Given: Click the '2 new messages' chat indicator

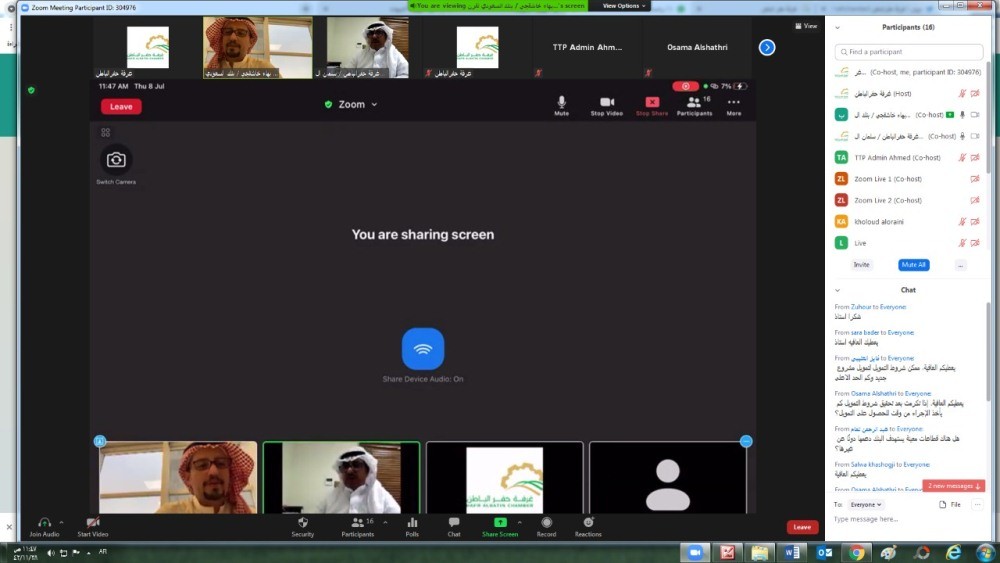Looking at the screenshot, I should 953,486.
